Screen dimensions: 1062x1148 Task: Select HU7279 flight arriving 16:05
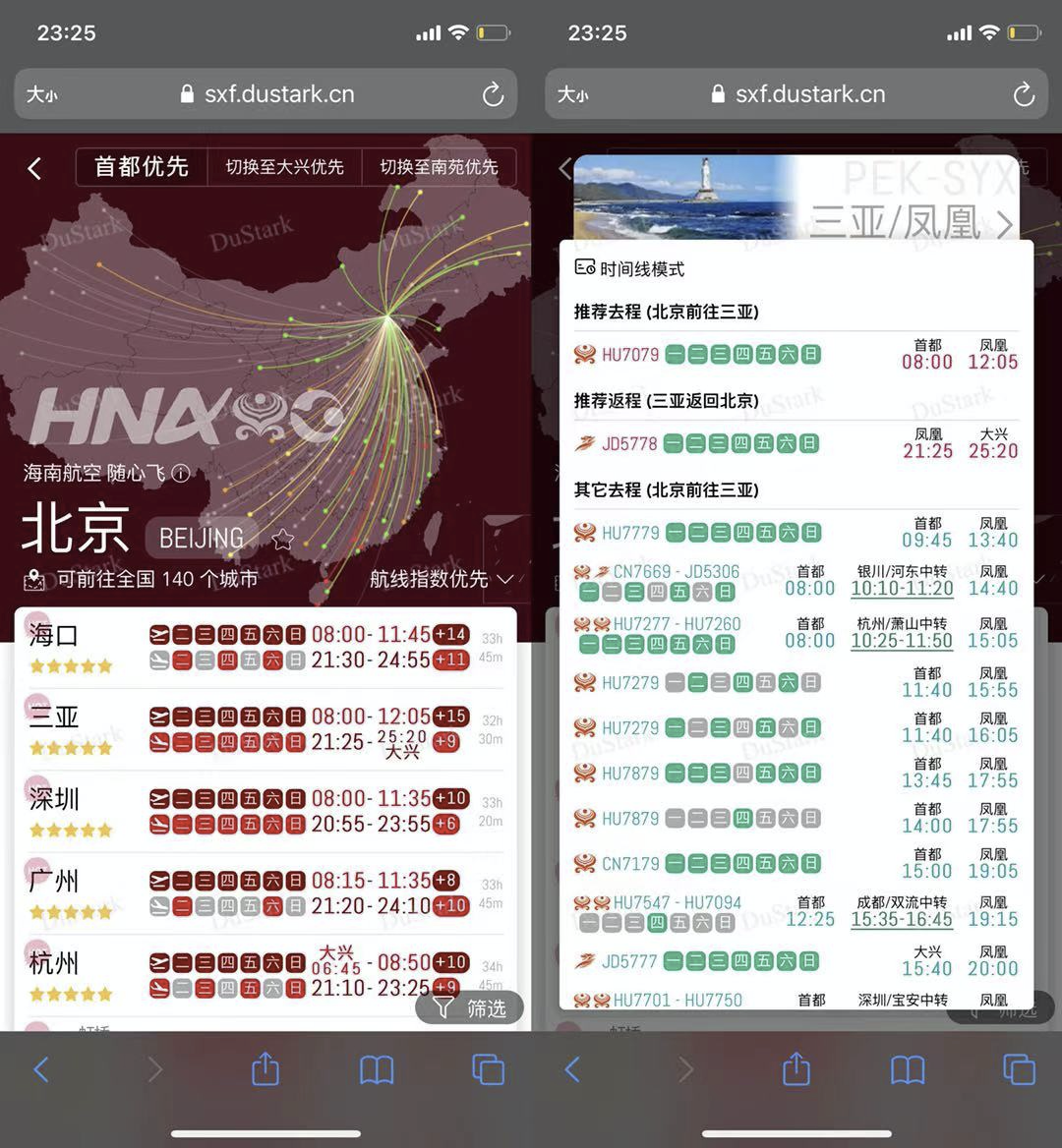[796, 727]
